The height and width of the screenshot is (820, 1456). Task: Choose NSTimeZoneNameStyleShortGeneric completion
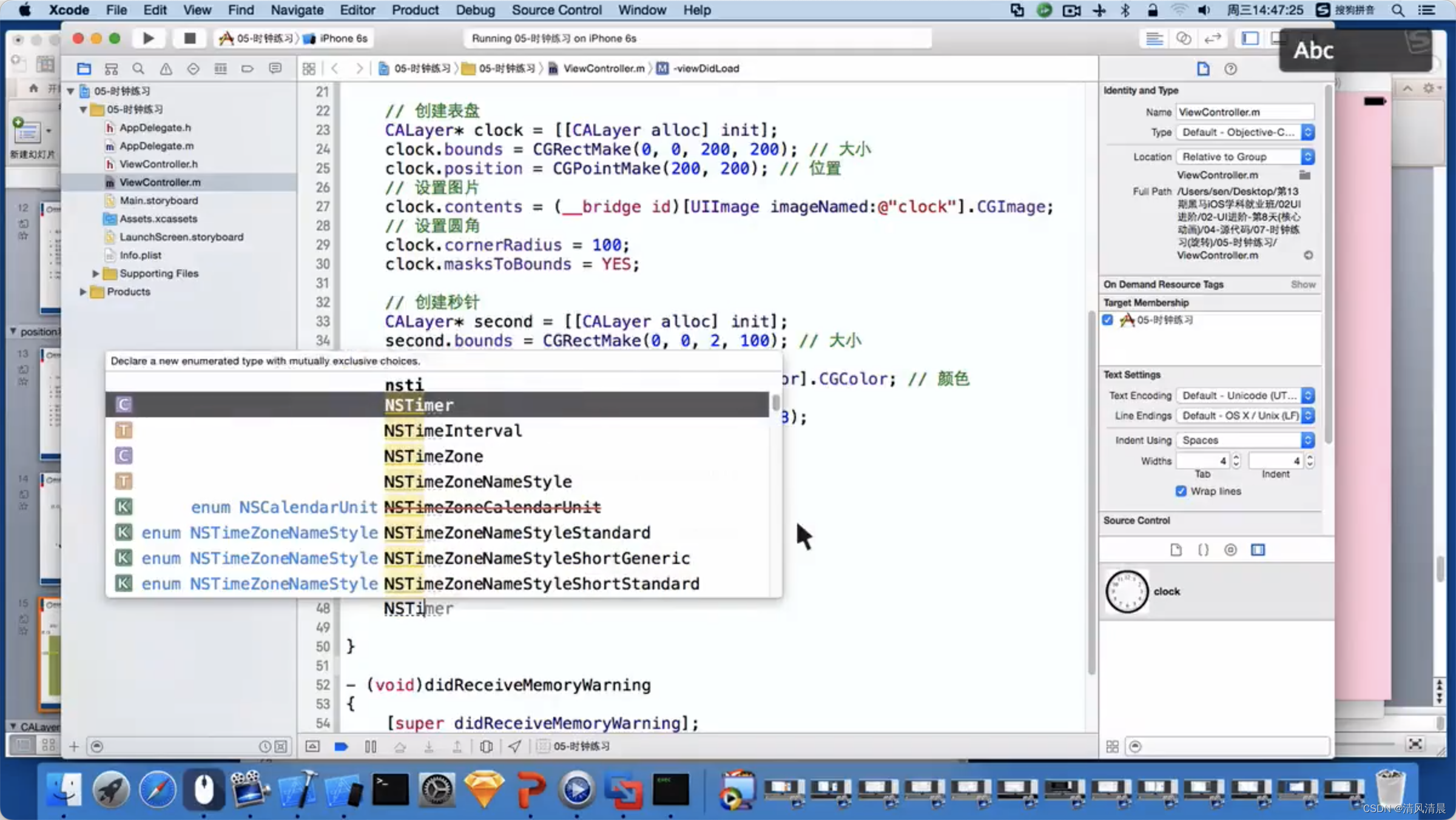click(437, 557)
